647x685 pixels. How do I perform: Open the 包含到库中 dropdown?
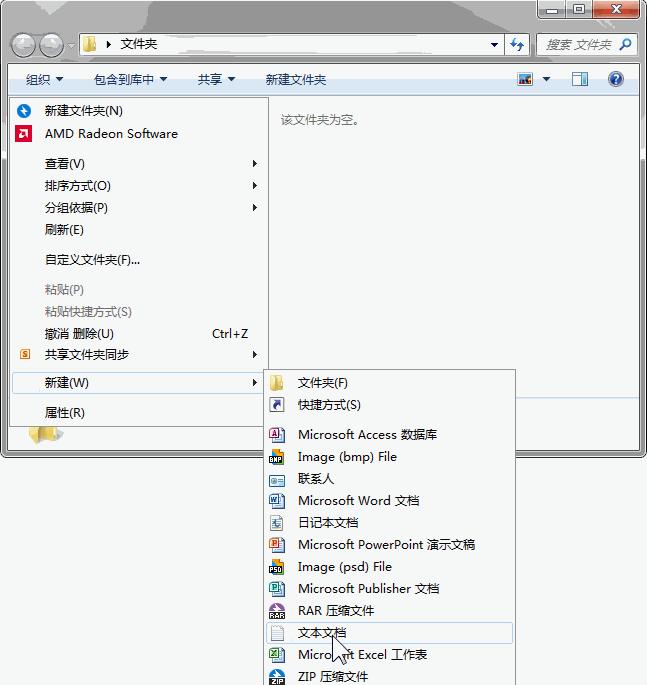click(131, 80)
